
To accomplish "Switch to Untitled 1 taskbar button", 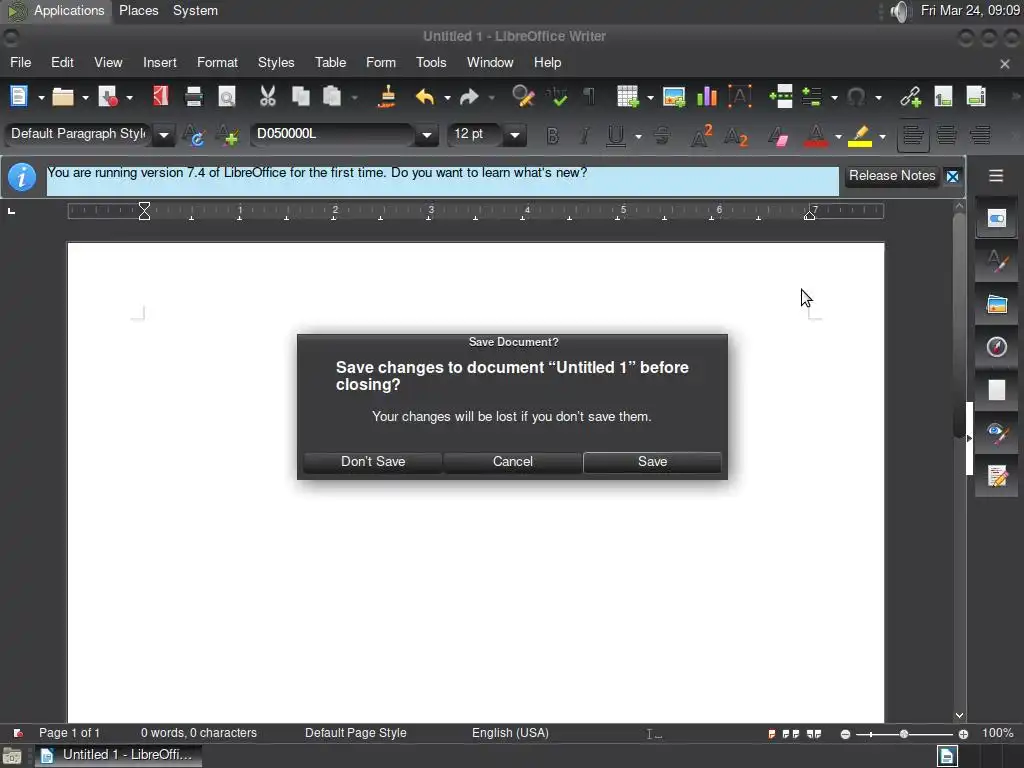I will click(119, 755).
